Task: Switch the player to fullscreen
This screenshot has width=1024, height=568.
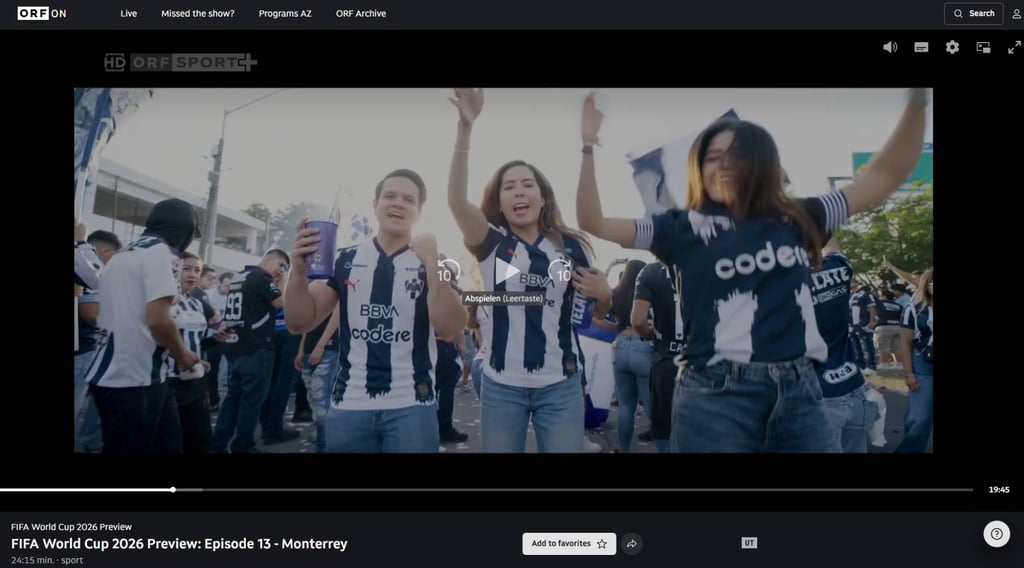Action: (x=1014, y=47)
